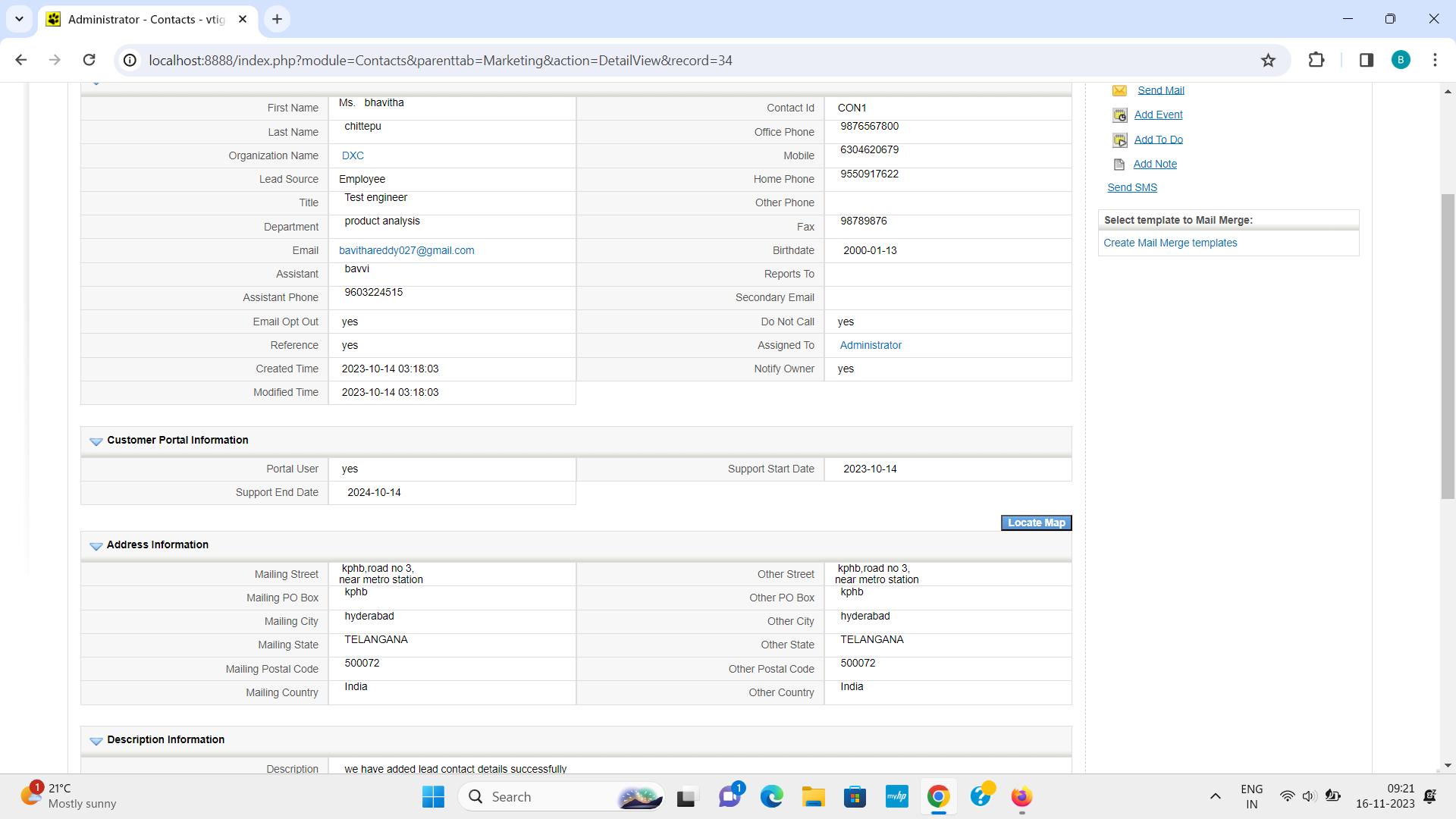Click the Add Event calendar icon
Screen dimensions: 1456x819
click(x=1120, y=115)
